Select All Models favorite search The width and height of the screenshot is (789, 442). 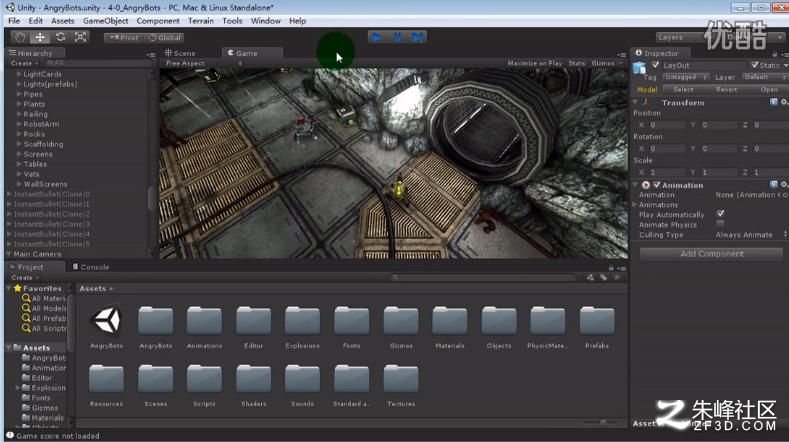pyautogui.click(x=44, y=308)
